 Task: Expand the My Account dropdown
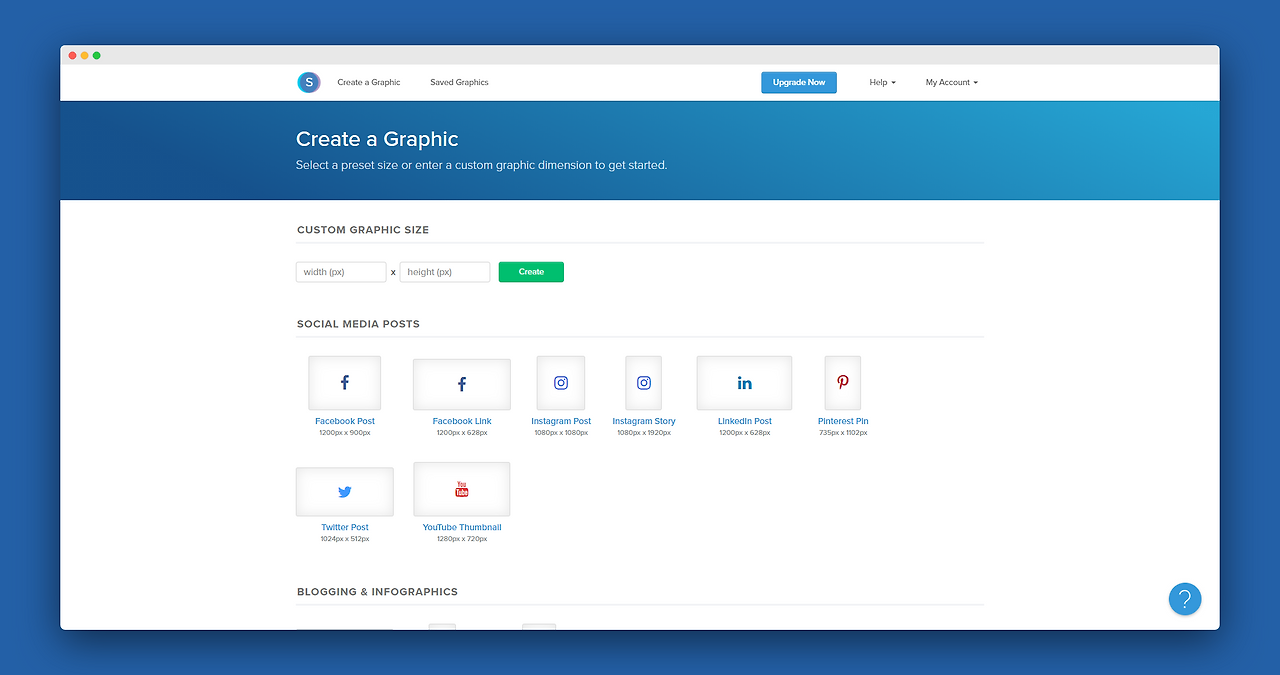click(951, 82)
